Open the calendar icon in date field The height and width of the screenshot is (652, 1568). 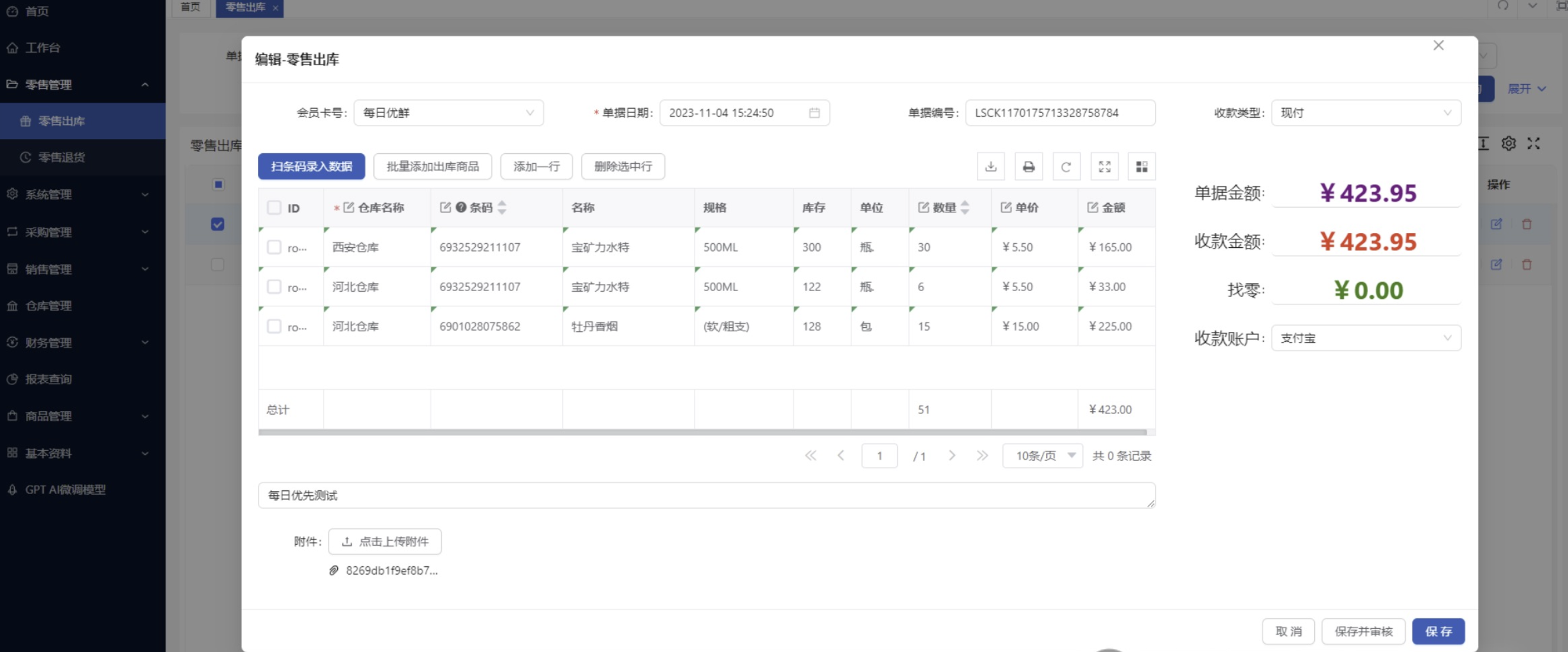click(x=814, y=112)
